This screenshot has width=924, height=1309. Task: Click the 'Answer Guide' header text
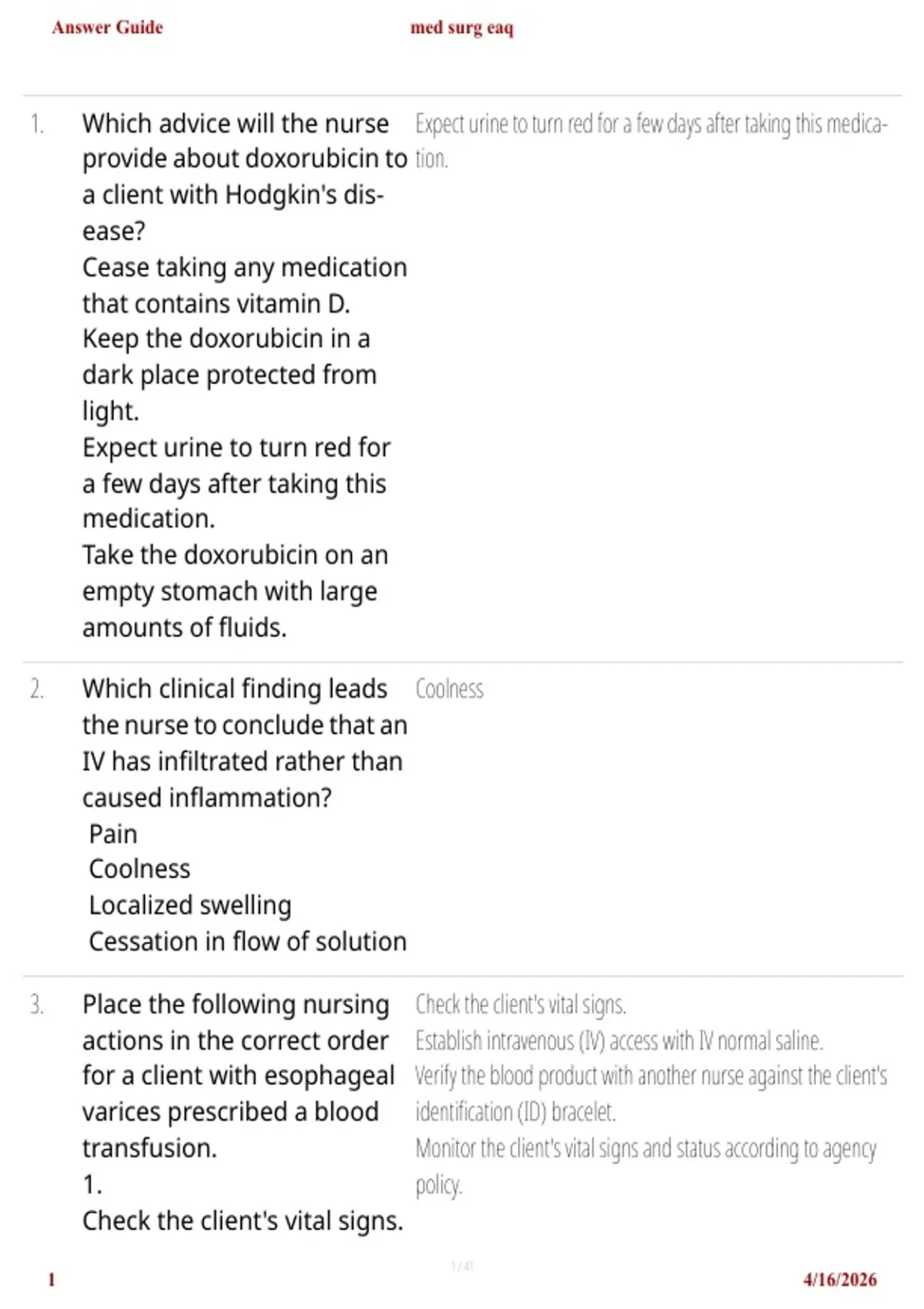[x=108, y=28]
